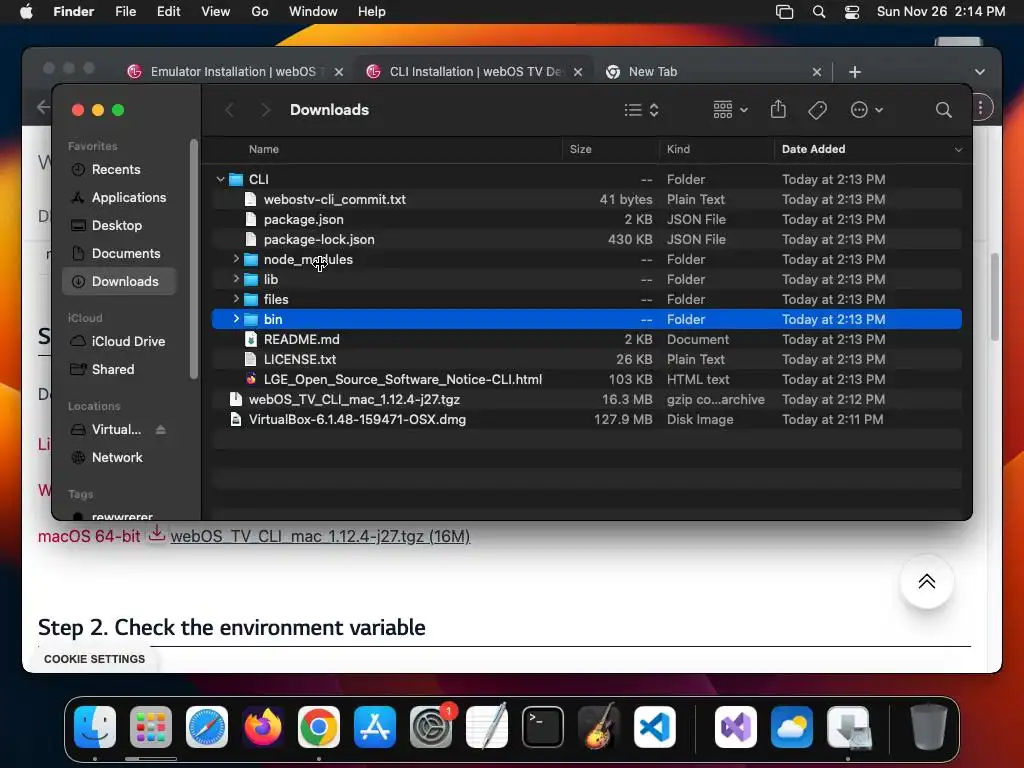Open Trash from the Dock
The height and width of the screenshot is (768, 1024).
pos(928,727)
